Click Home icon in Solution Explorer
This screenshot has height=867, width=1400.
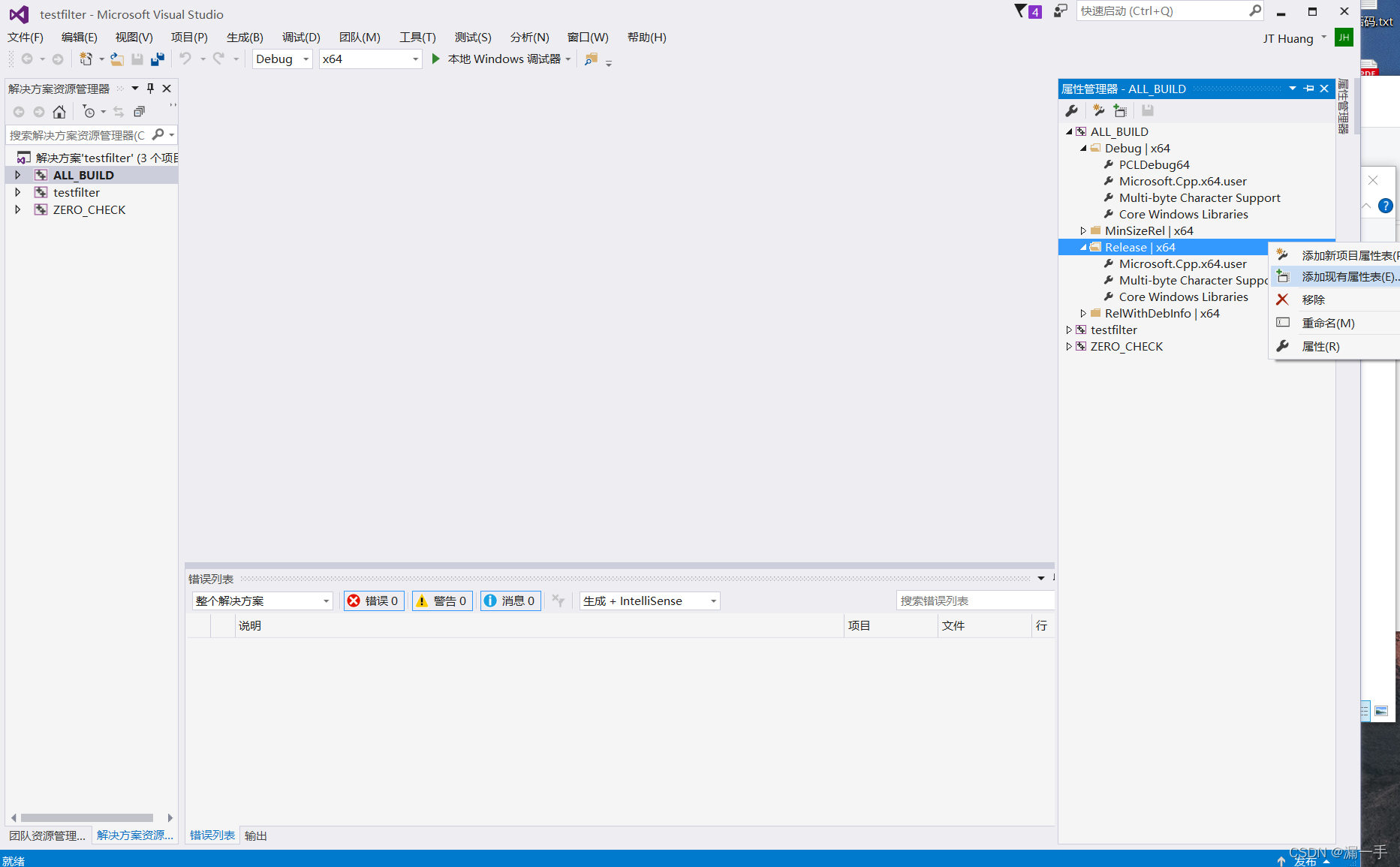click(x=59, y=112)
